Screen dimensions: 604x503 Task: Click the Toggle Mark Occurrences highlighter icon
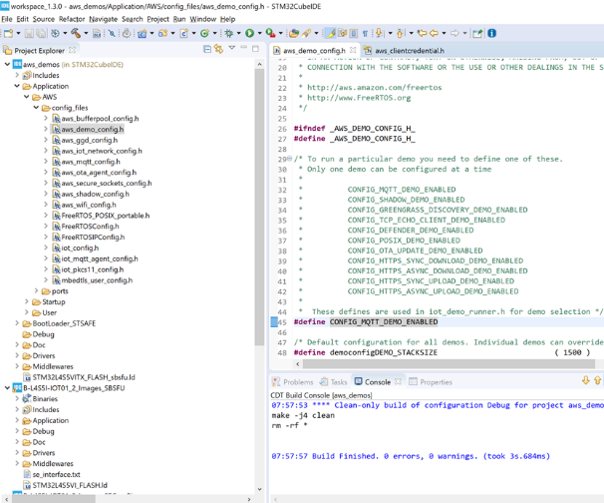(330, 34)
